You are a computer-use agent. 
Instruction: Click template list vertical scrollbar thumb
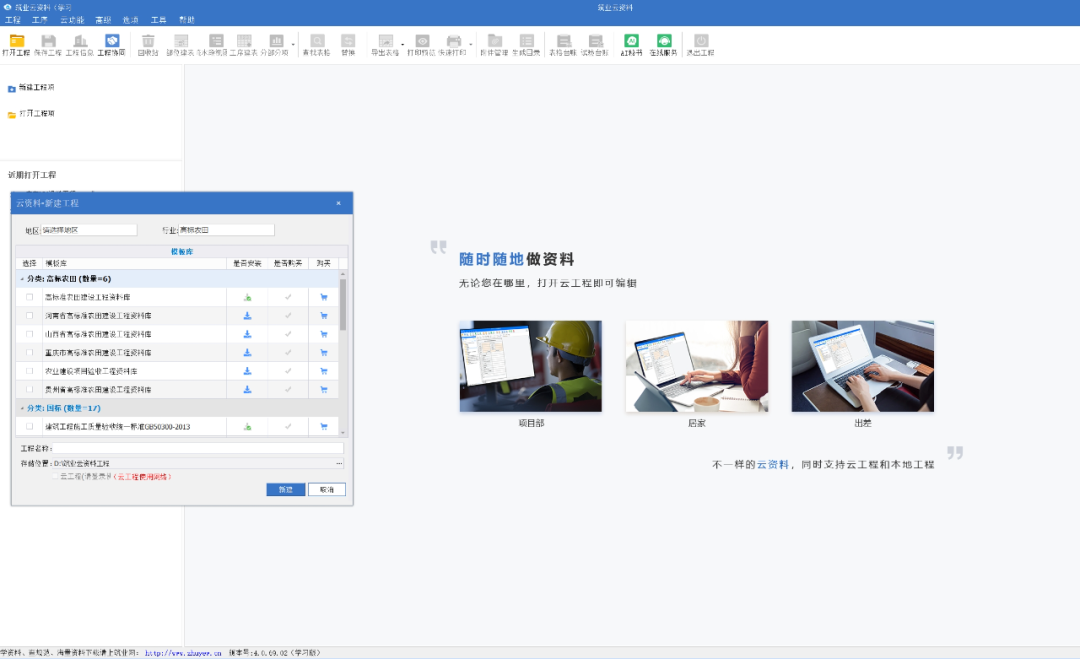tap(343, 304)
